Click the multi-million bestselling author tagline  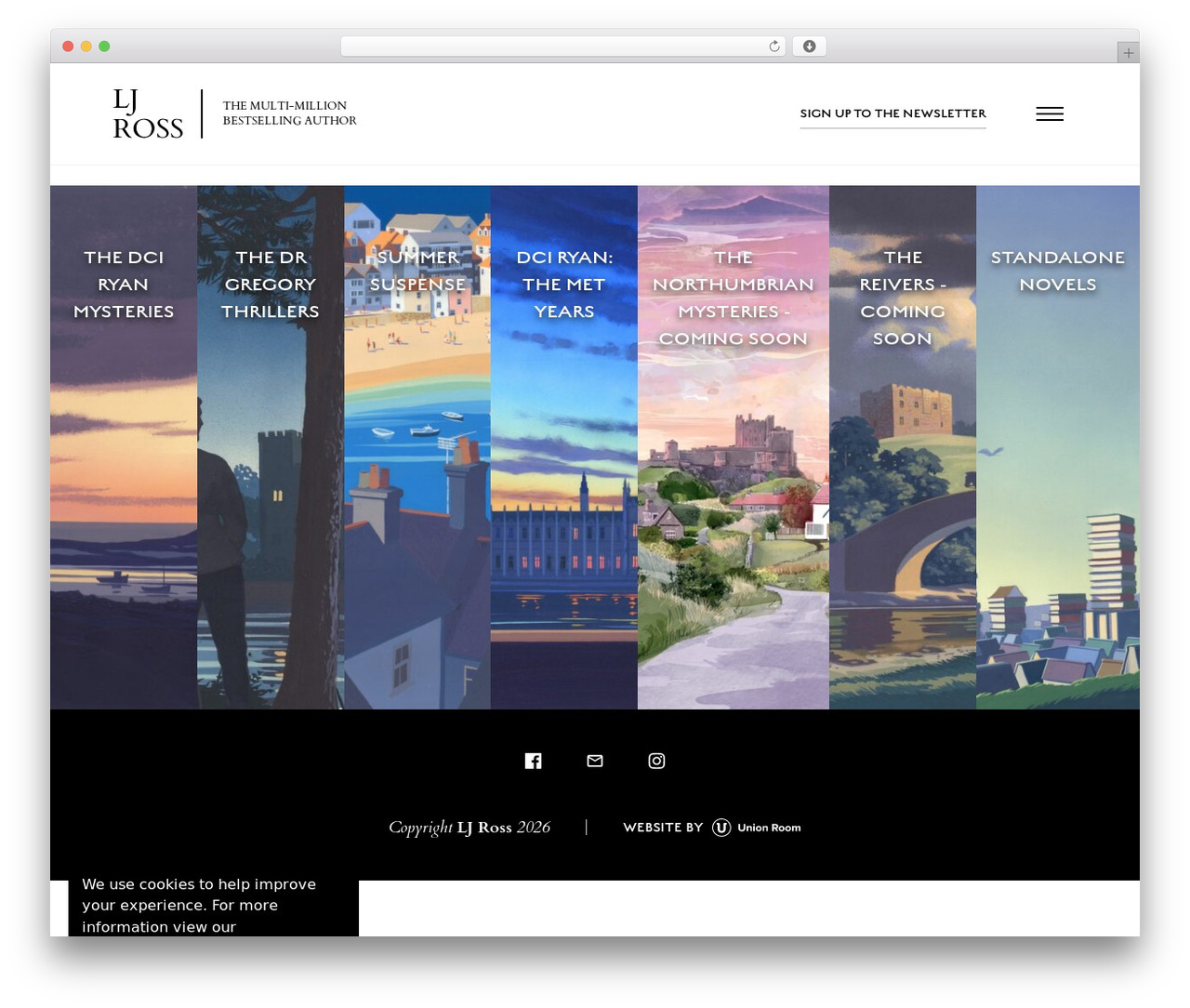pyautogui.click(x=289, y=113)
